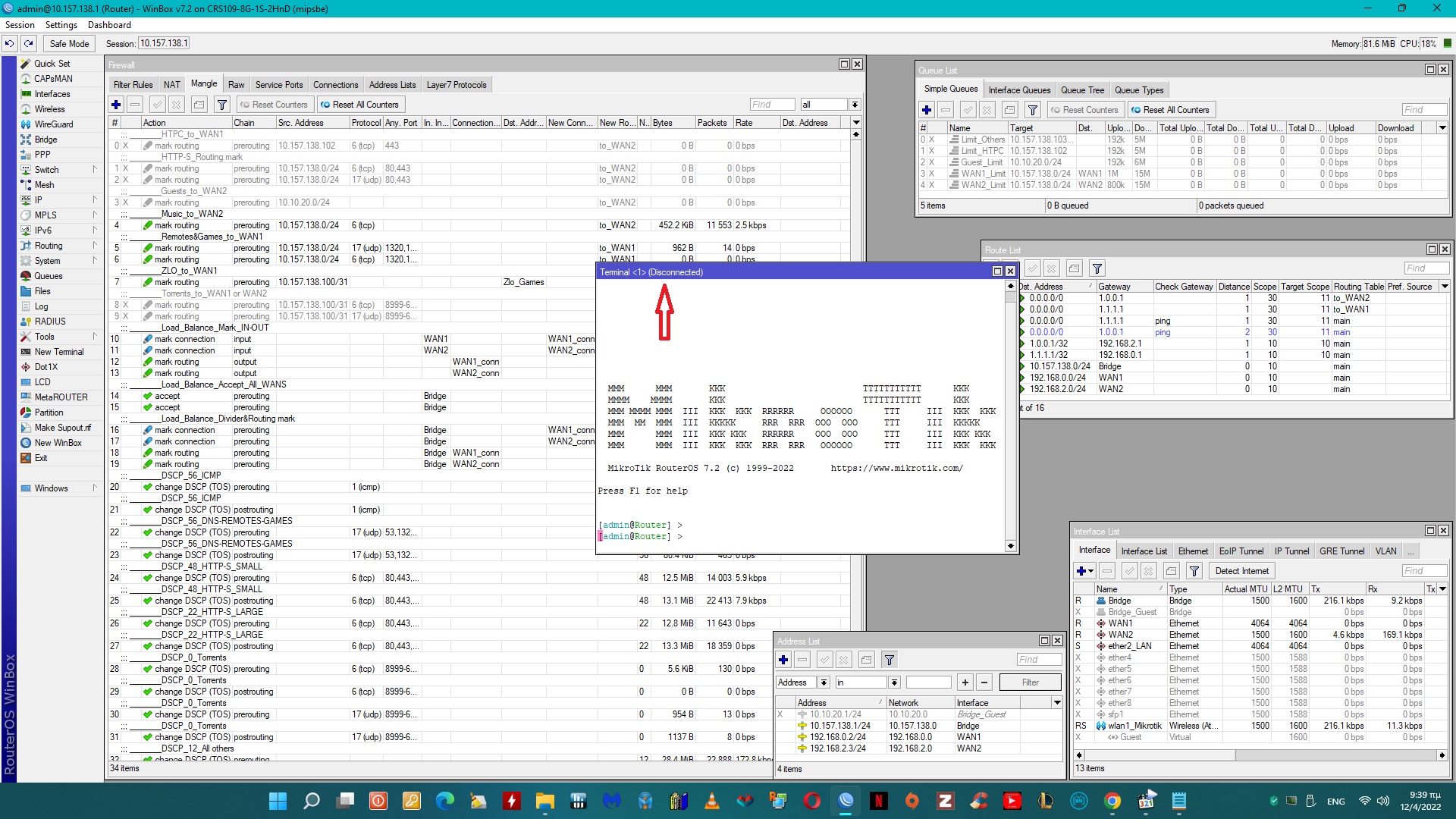Click the filter funnel icon in Queue List

tap(1032, 110)
